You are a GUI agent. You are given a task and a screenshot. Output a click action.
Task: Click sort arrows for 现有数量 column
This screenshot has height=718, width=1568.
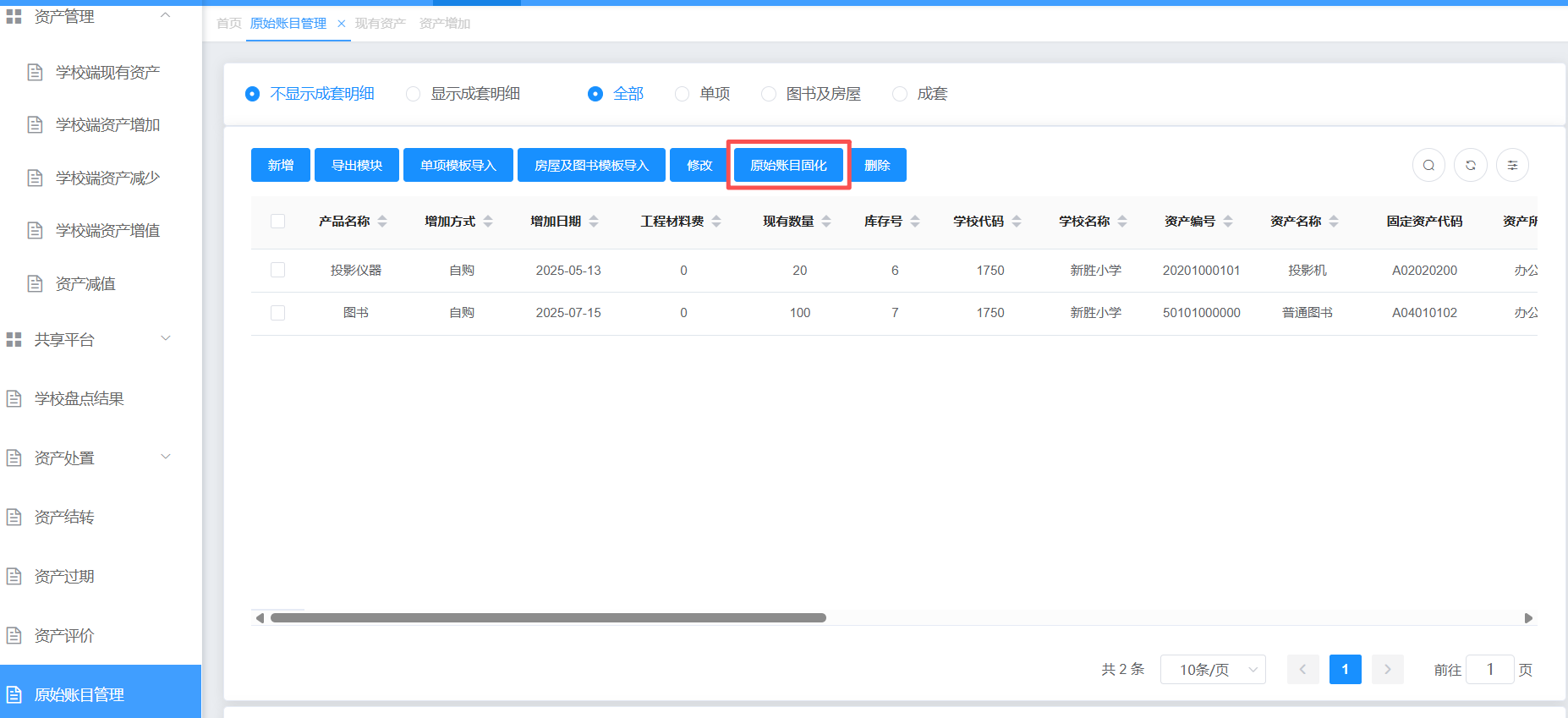826,222
